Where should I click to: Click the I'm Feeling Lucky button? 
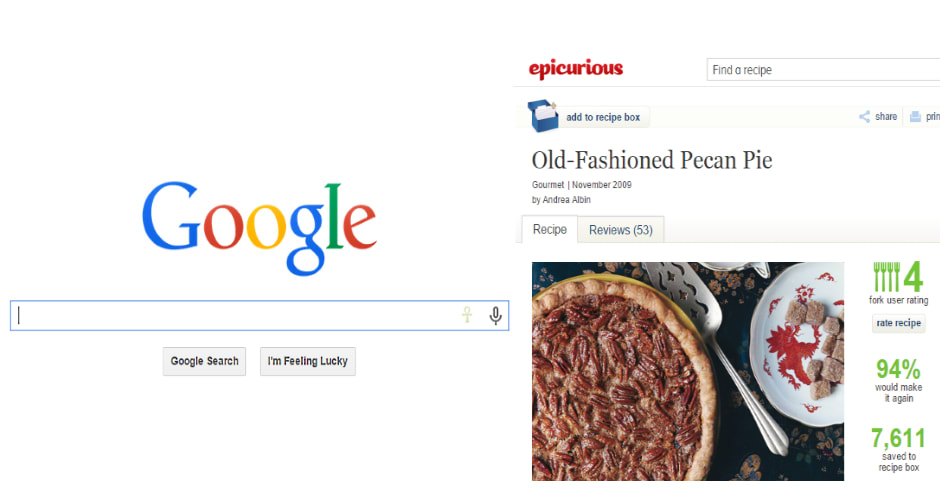tap(308, 362)
